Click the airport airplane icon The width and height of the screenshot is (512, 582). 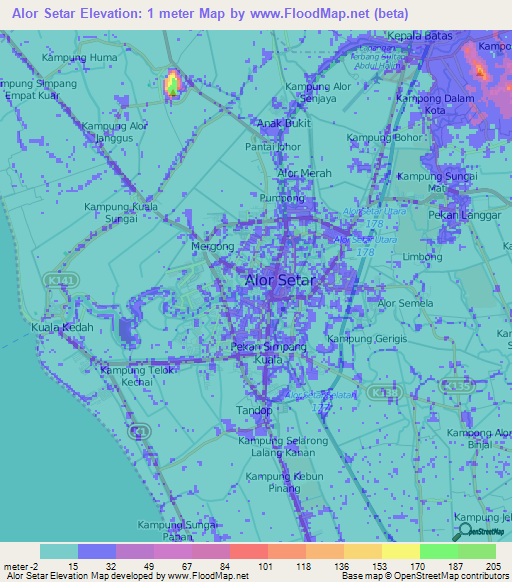tap(377, 78)
